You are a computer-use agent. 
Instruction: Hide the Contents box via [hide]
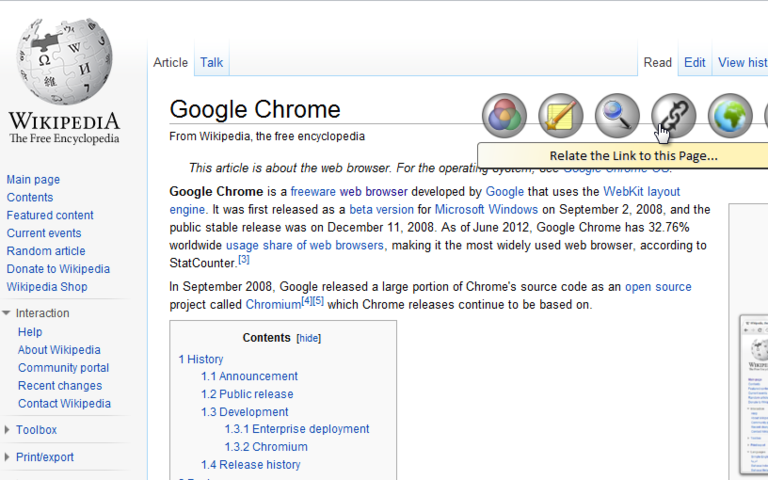pos(309,338)
